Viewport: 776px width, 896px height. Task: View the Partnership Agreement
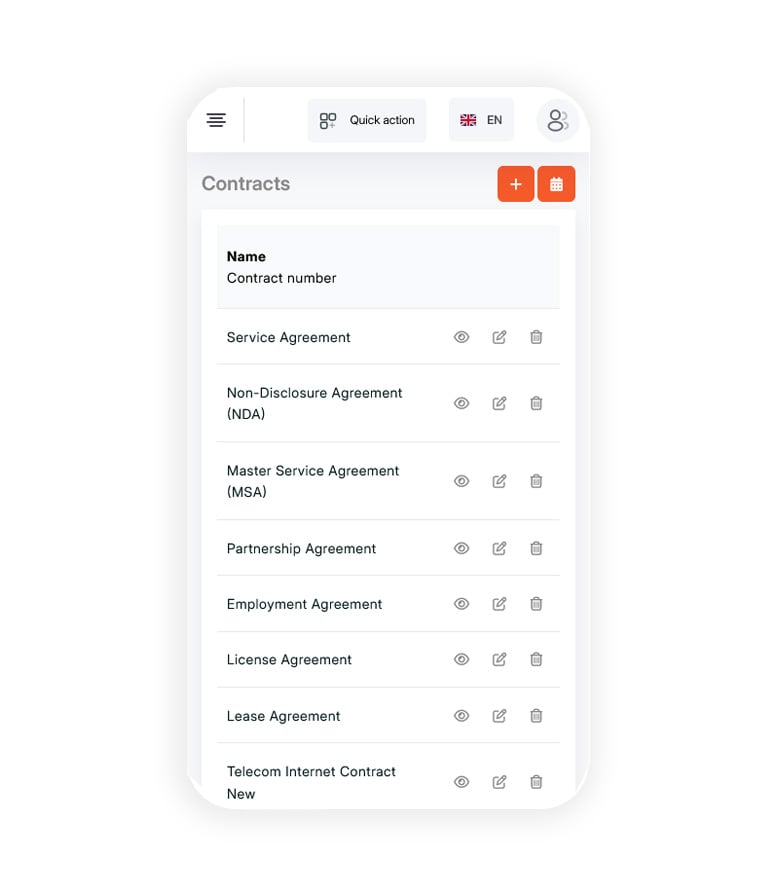(462, 549)
